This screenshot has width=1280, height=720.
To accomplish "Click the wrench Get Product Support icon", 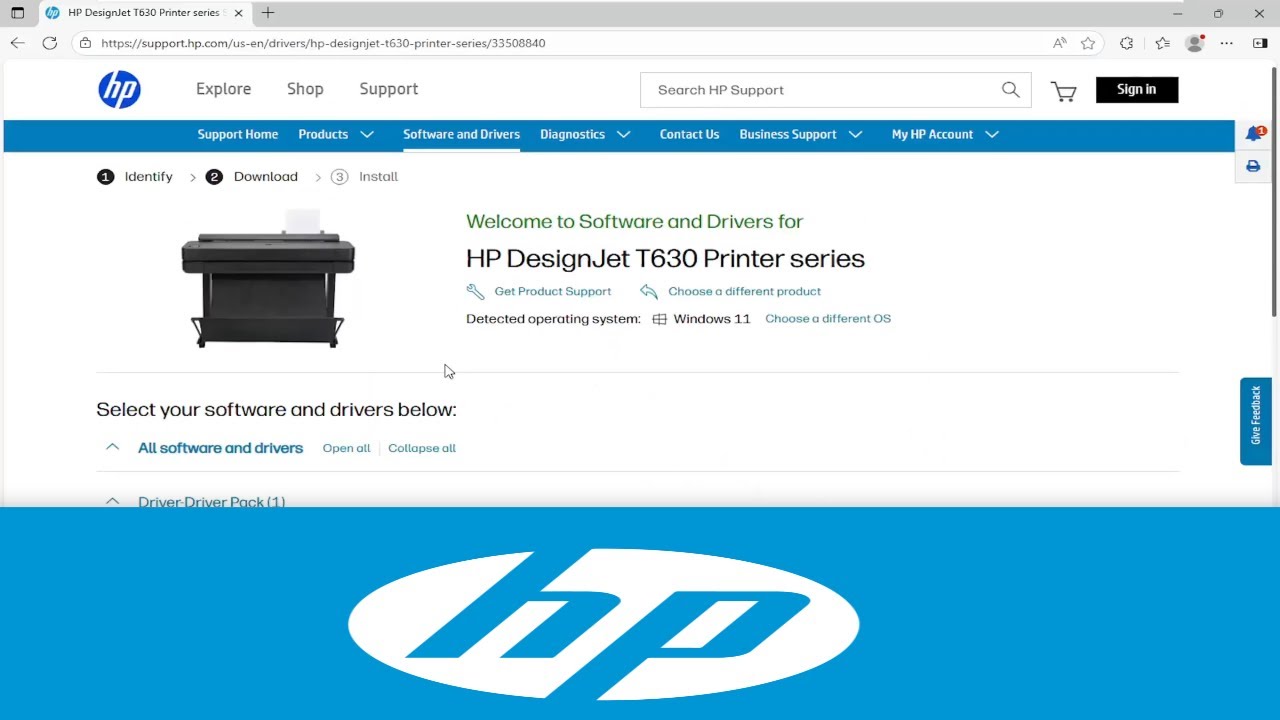I will pos(475,291).
